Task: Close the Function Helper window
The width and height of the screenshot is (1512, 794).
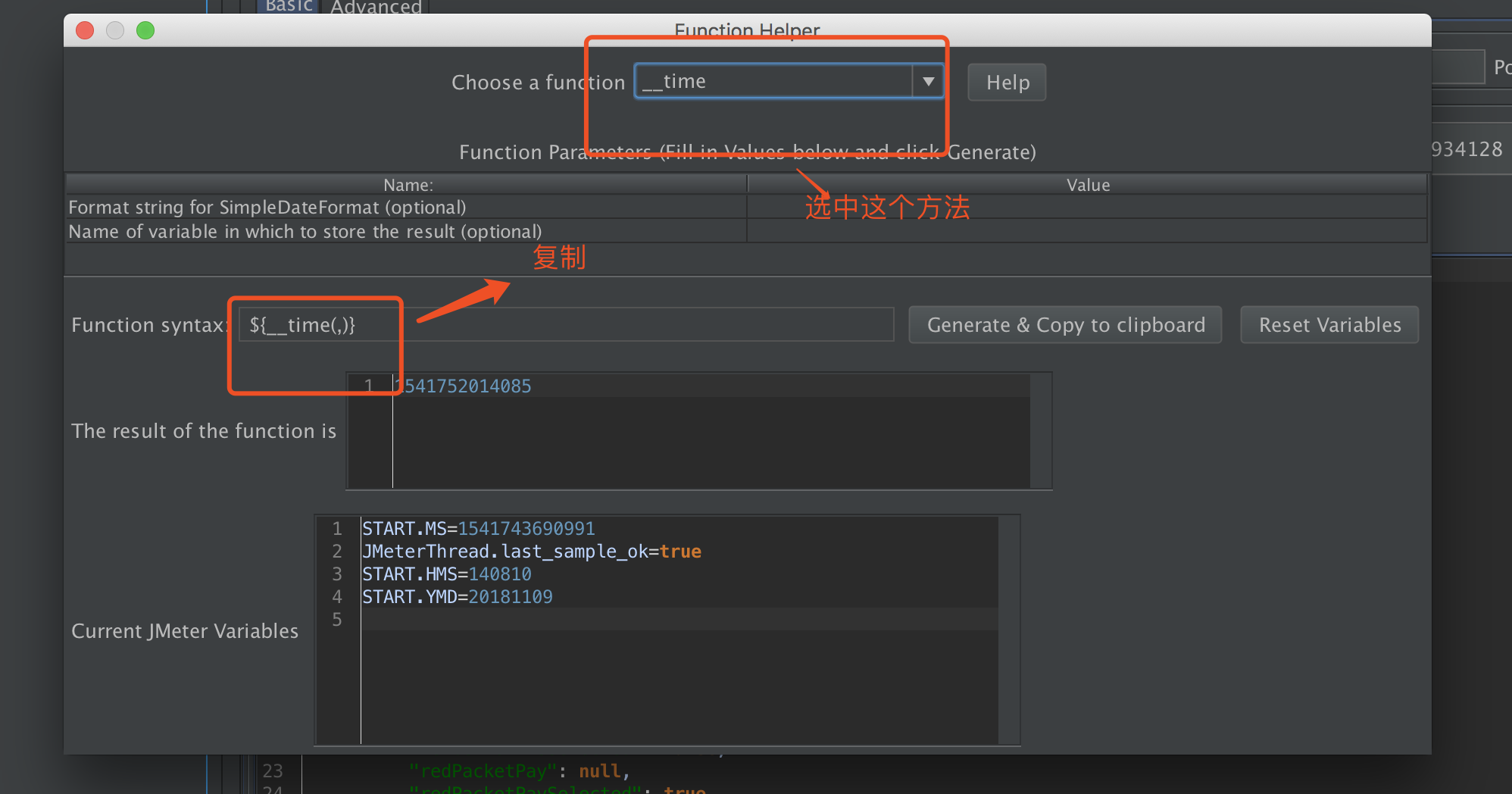Action: point(85,30)
